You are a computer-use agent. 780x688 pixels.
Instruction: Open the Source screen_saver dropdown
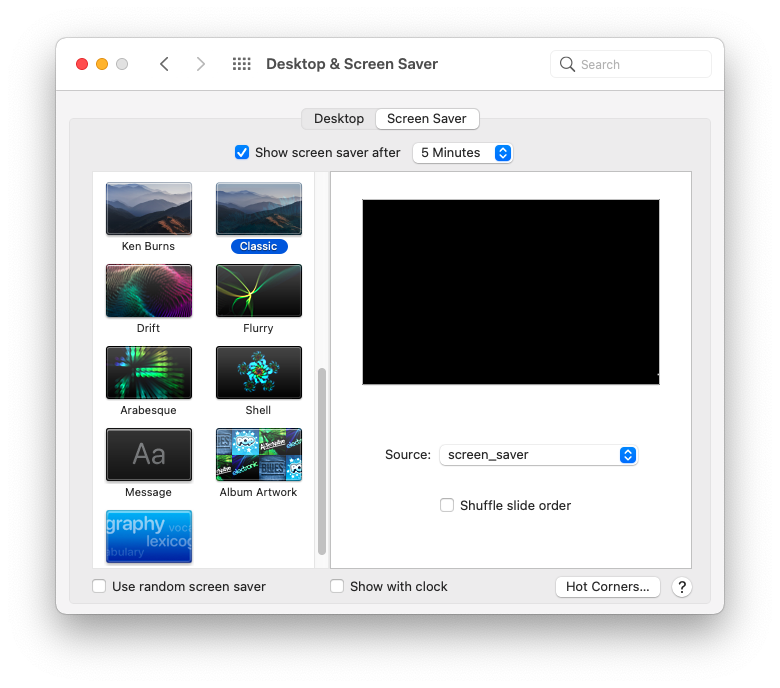(538, 455)
